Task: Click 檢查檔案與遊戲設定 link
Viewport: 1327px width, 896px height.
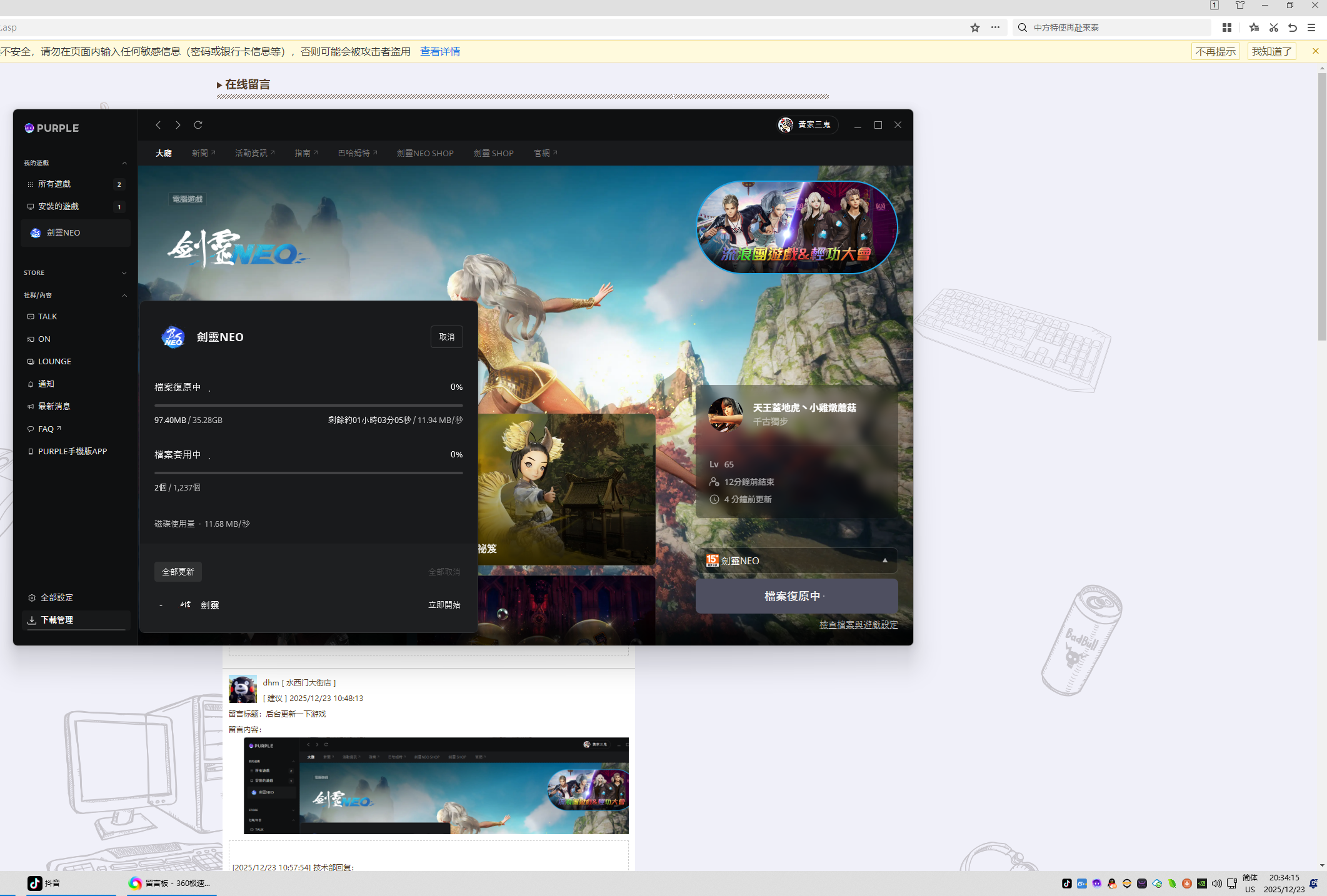Action: (858, 624)
